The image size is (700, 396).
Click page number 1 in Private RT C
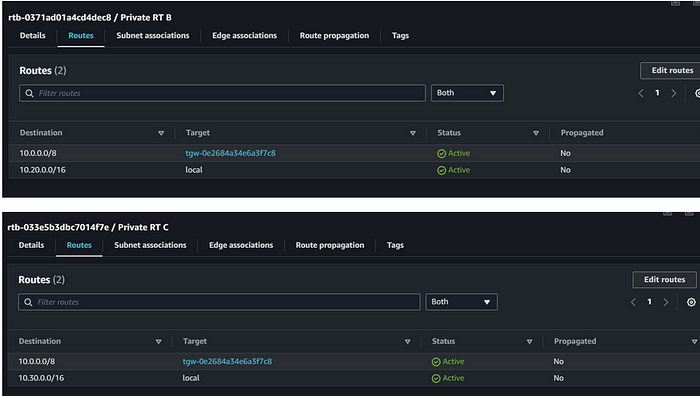(649, 302)
